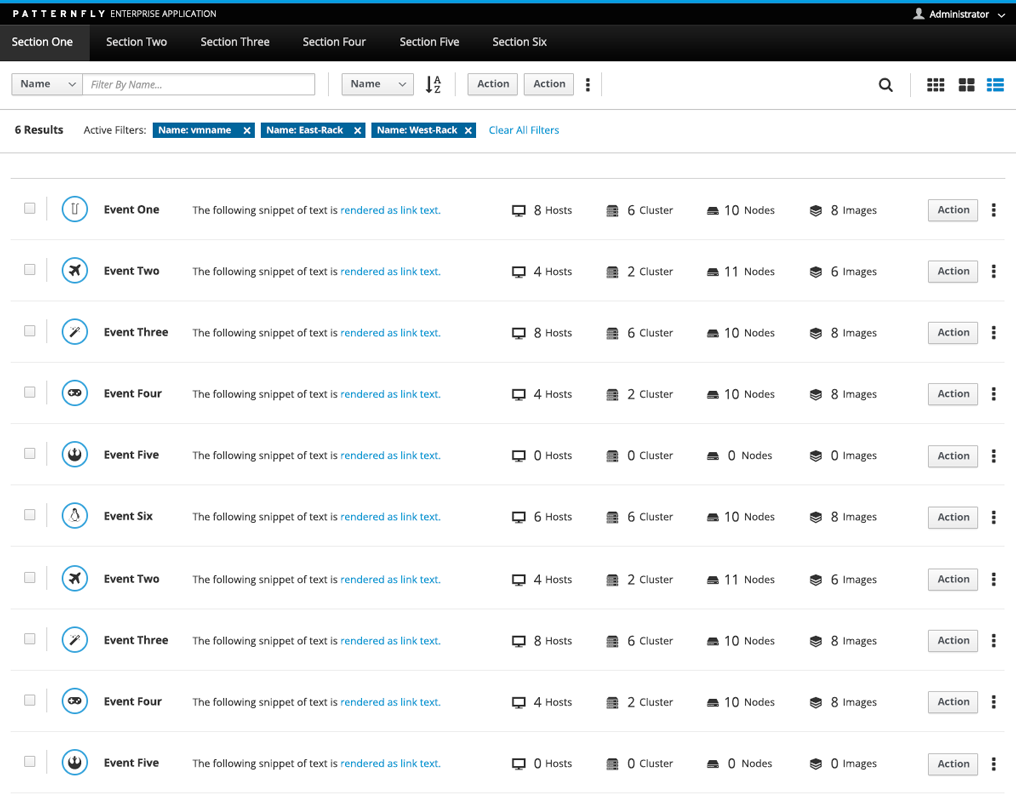Open the Section Three tab
This screenshot has width=1016, height=800.
click(x=235, y=42)
